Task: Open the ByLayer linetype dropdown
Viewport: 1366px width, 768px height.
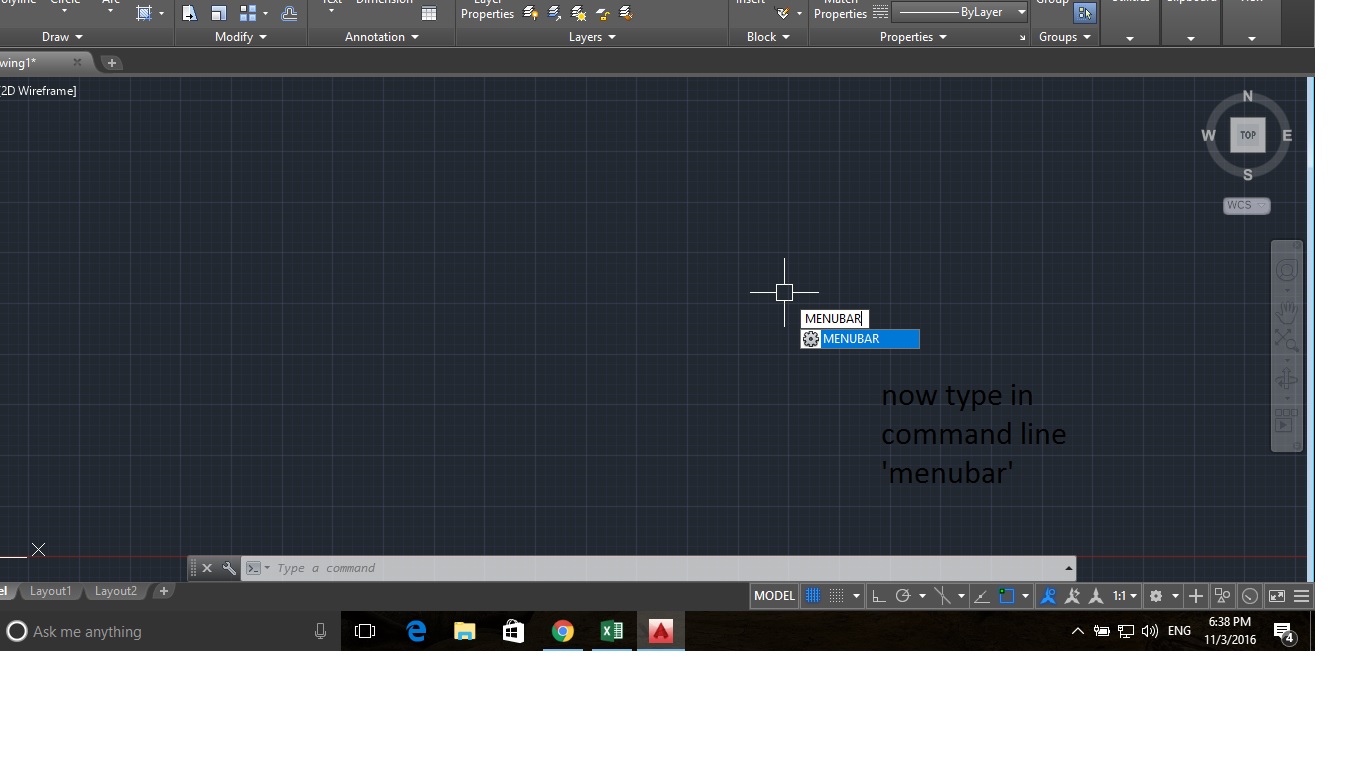Action: 1021,12
